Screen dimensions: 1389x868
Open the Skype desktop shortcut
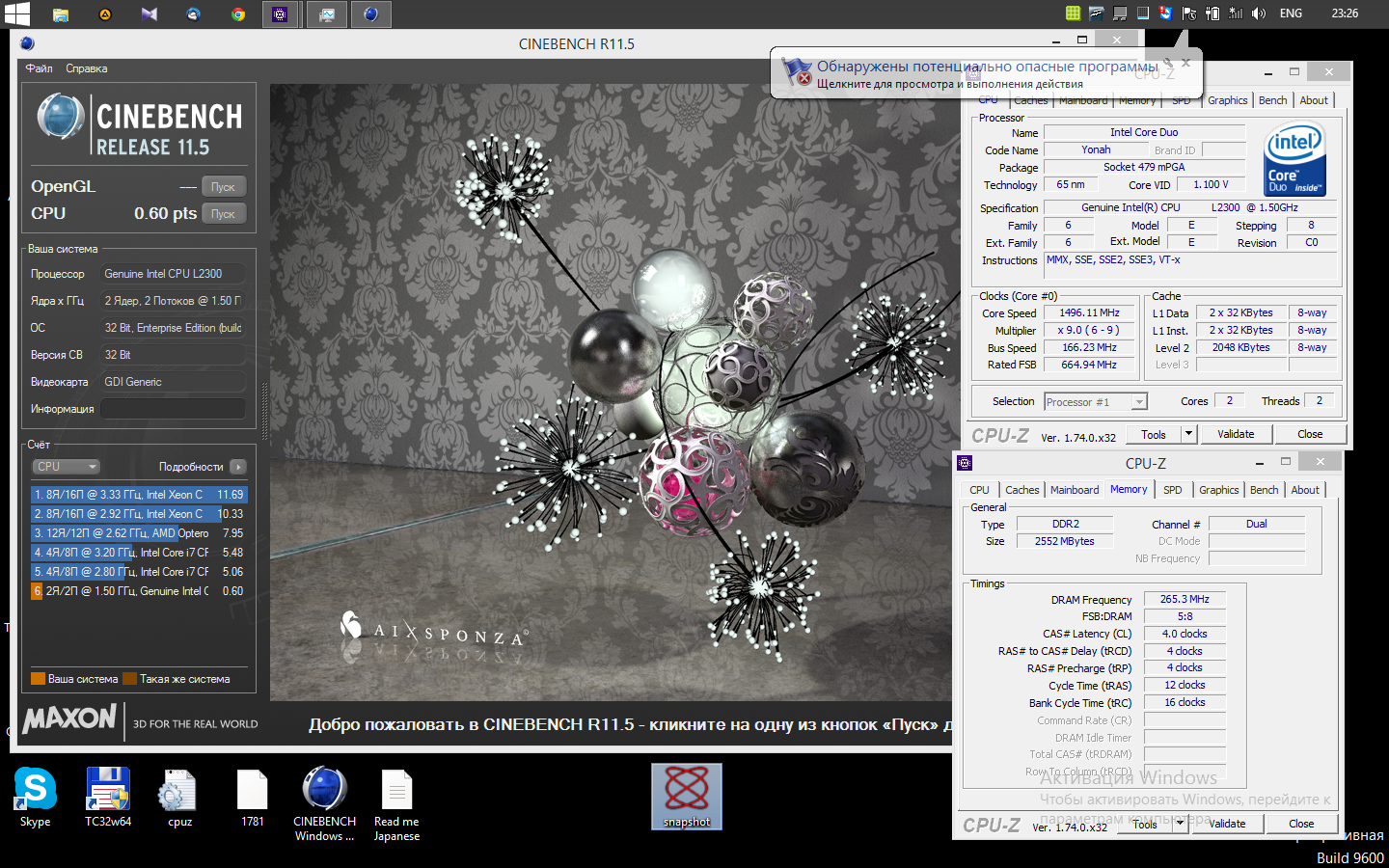coord(35,798)
